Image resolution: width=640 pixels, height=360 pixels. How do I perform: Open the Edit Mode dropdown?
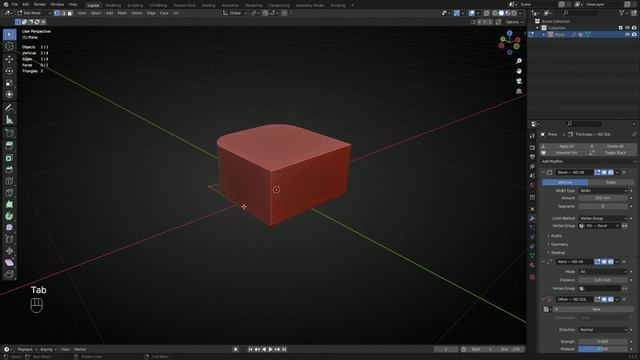[x=34, y=13]
